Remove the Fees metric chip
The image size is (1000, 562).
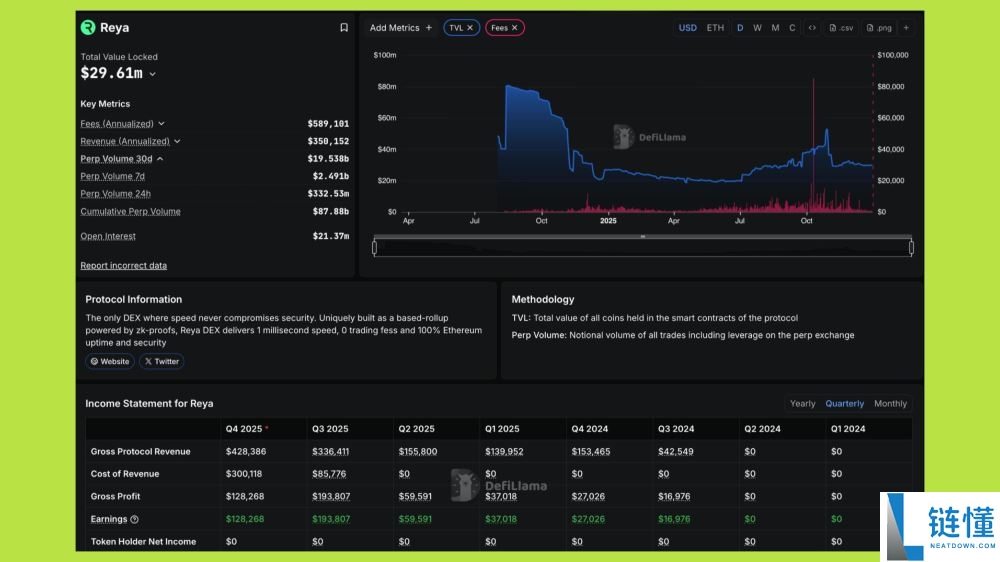click(515, 27)
